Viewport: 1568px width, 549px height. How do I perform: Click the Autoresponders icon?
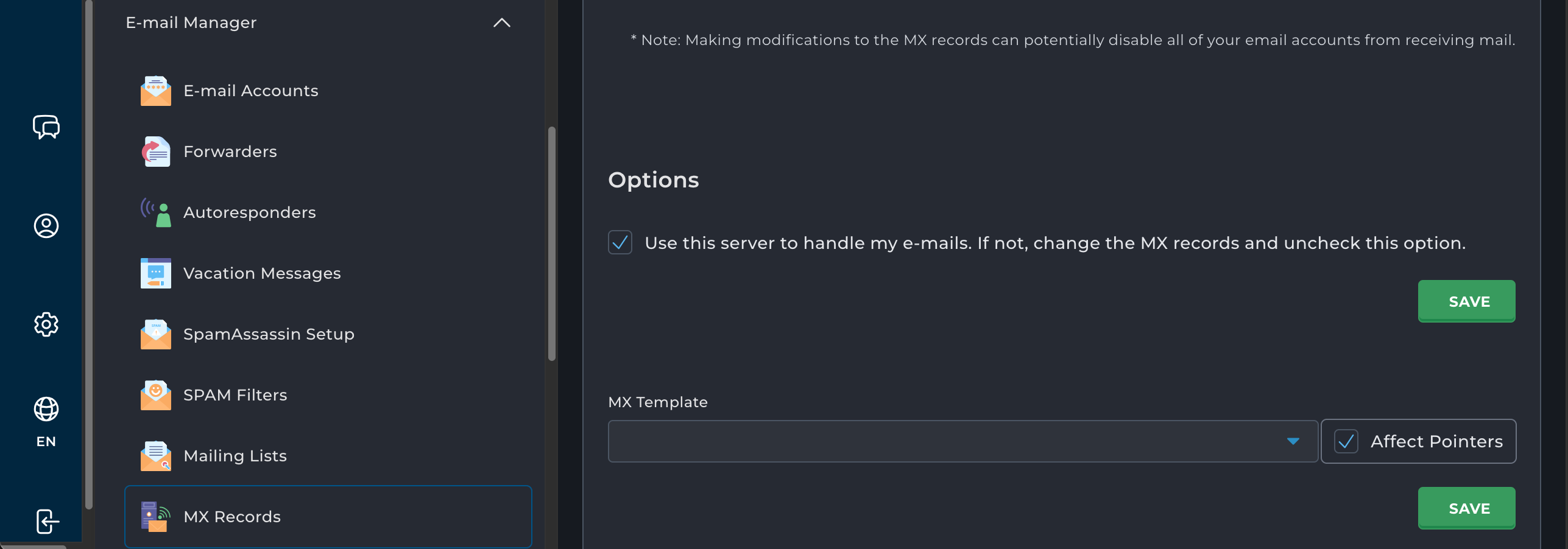156,212
